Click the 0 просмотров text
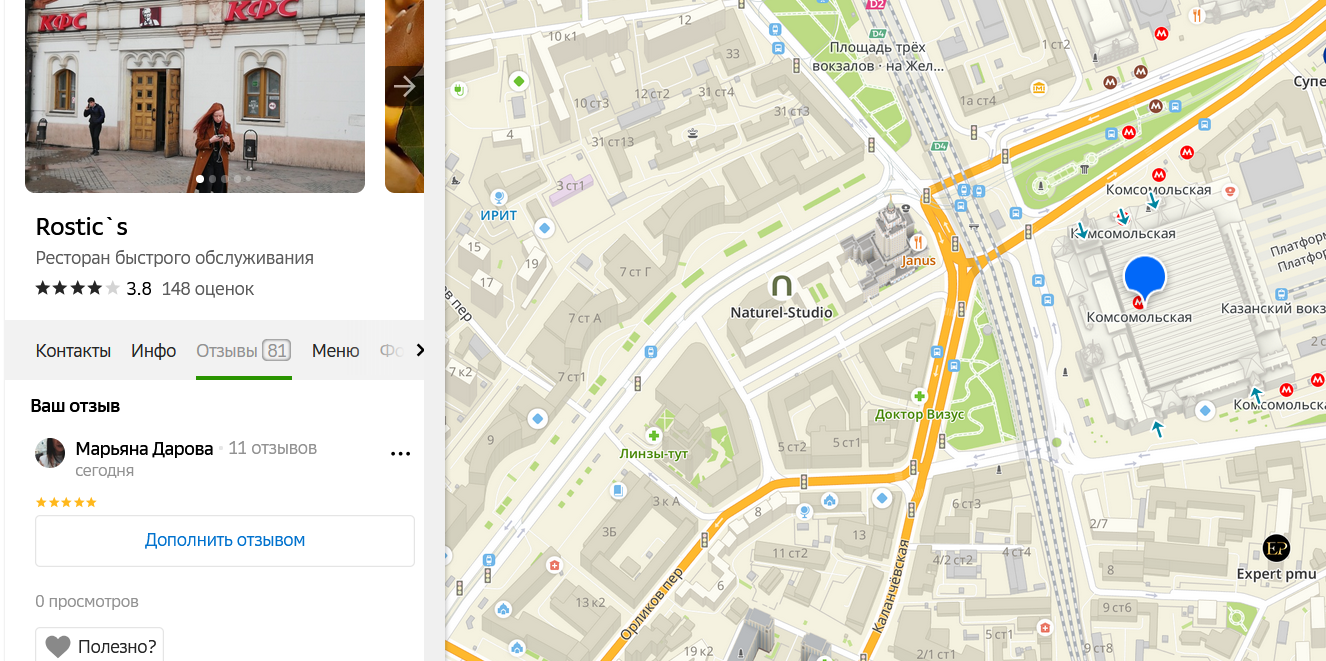The image size is (1326, 661). (x=87, y=601)
